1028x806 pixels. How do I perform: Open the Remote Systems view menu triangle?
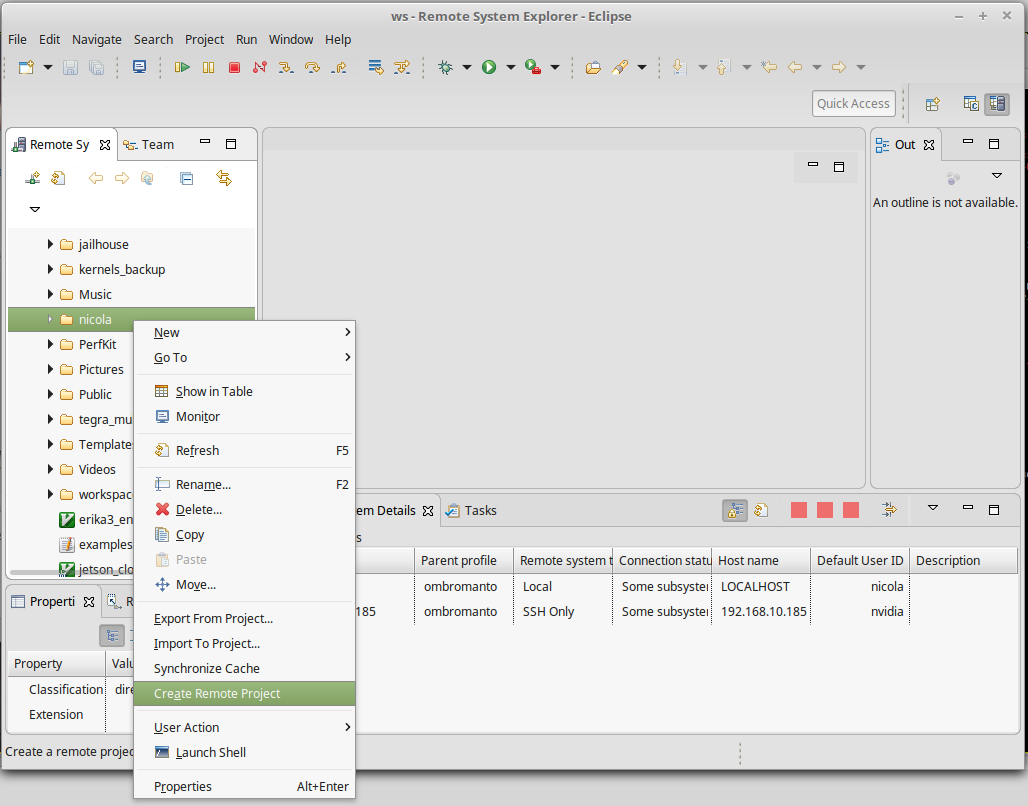pos(35,209)
